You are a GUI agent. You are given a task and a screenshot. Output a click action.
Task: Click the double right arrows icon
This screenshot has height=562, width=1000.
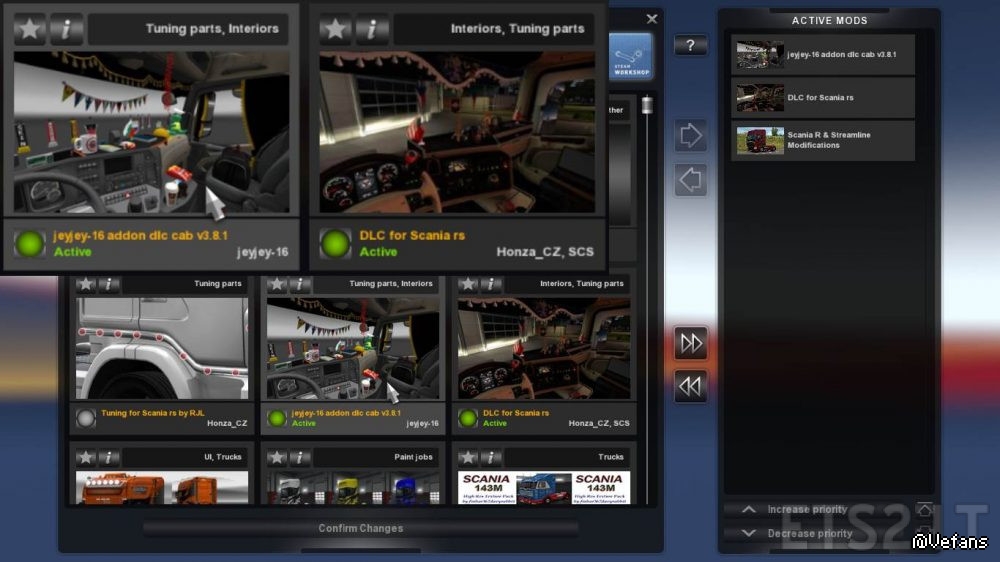click(691, 344)
